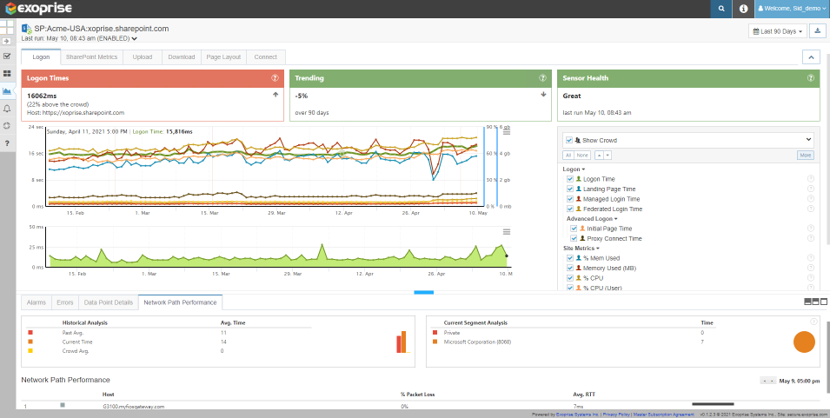830x418 pixels.
Task: Uncheck the Logon Time checkbox
Action: coord(570,179)
